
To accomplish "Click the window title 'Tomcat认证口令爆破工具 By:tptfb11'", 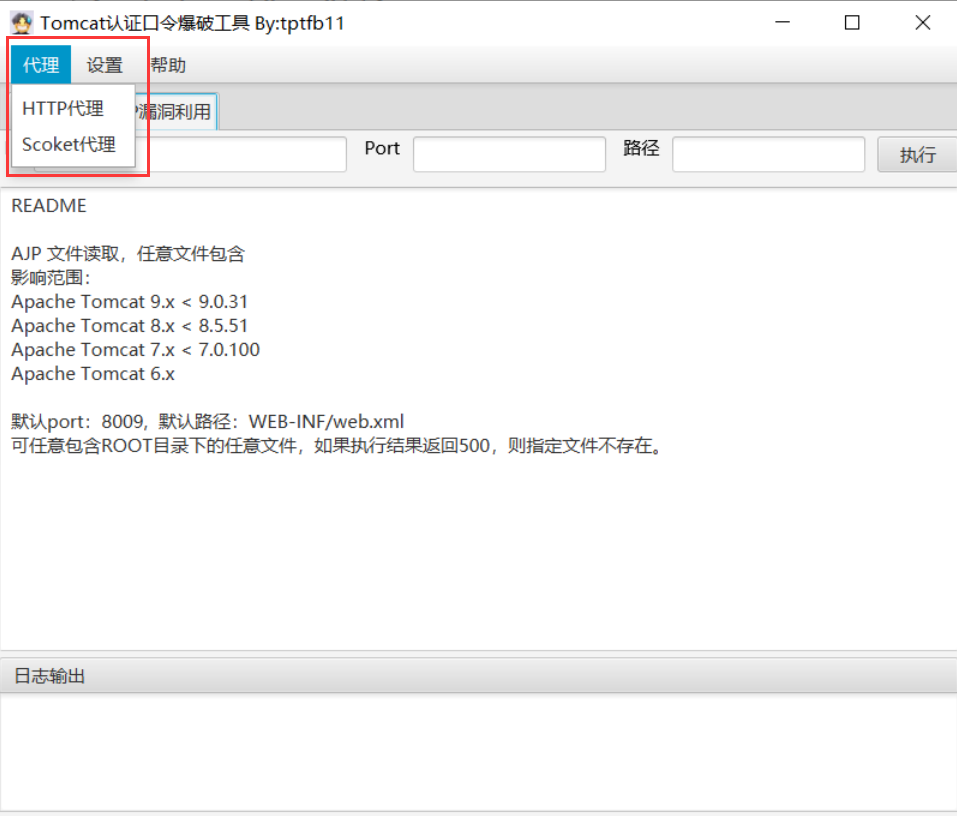I will pyautogui.click(x=192, y=23).
